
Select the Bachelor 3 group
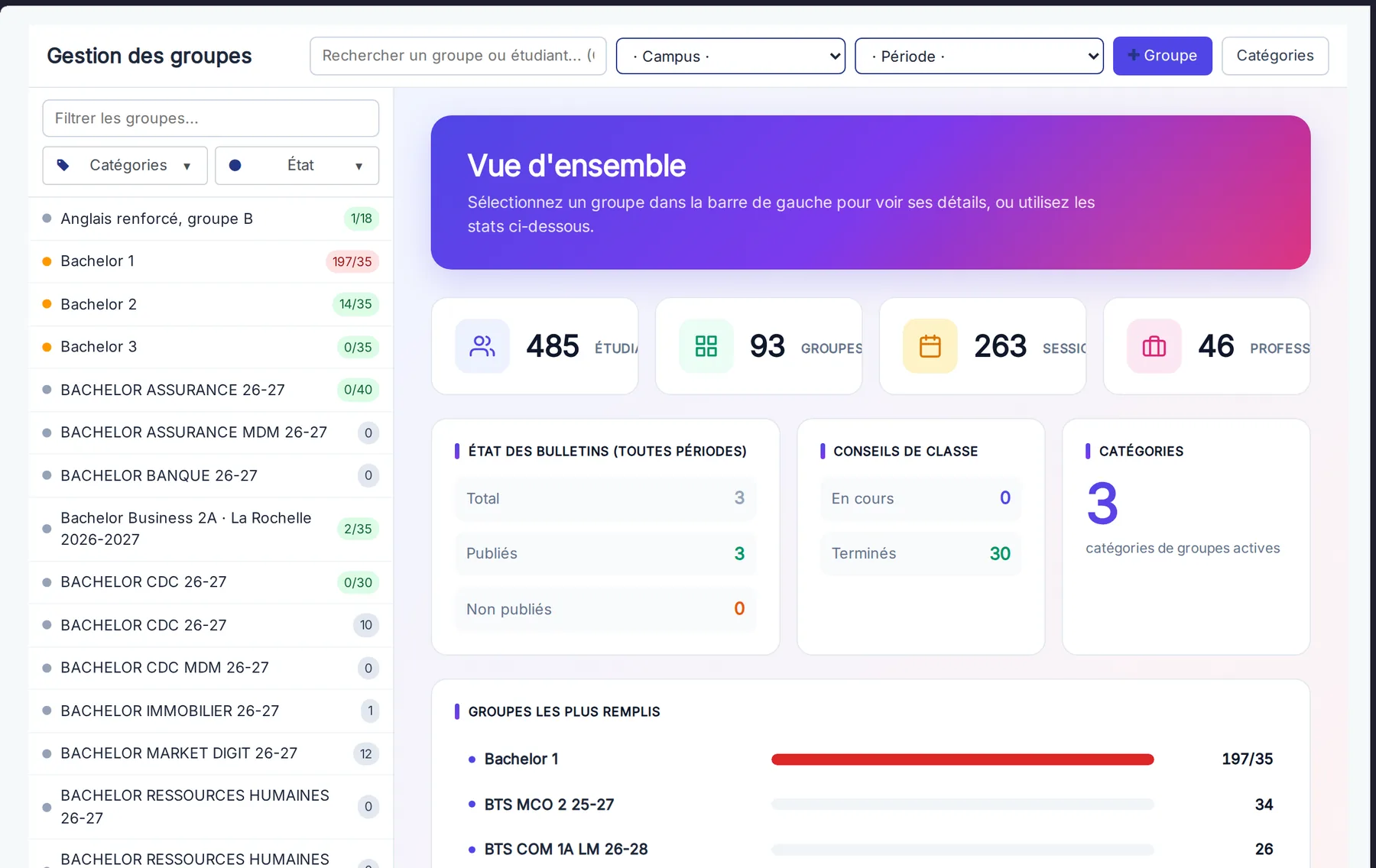(x=211, y=347)
